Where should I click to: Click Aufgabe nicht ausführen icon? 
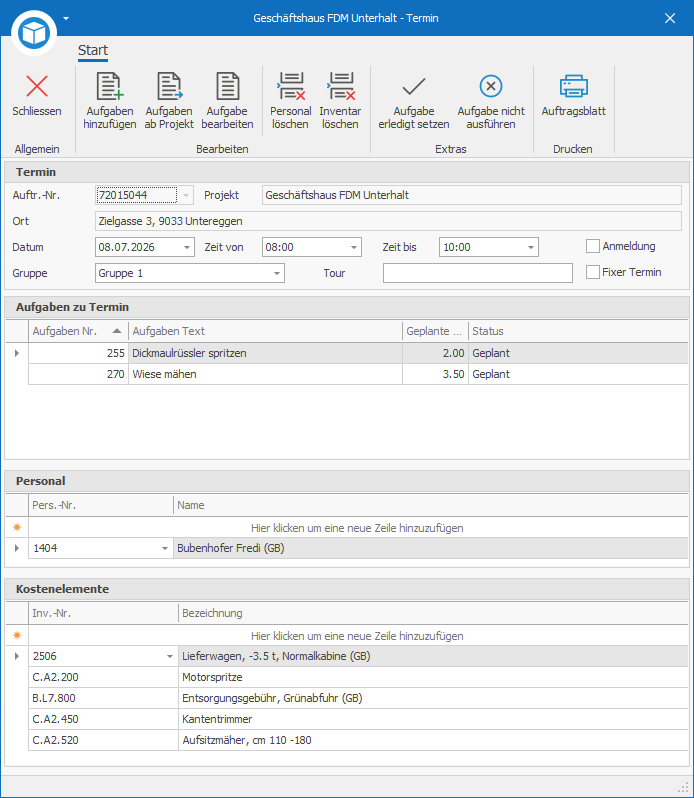(x=491, y=86)
